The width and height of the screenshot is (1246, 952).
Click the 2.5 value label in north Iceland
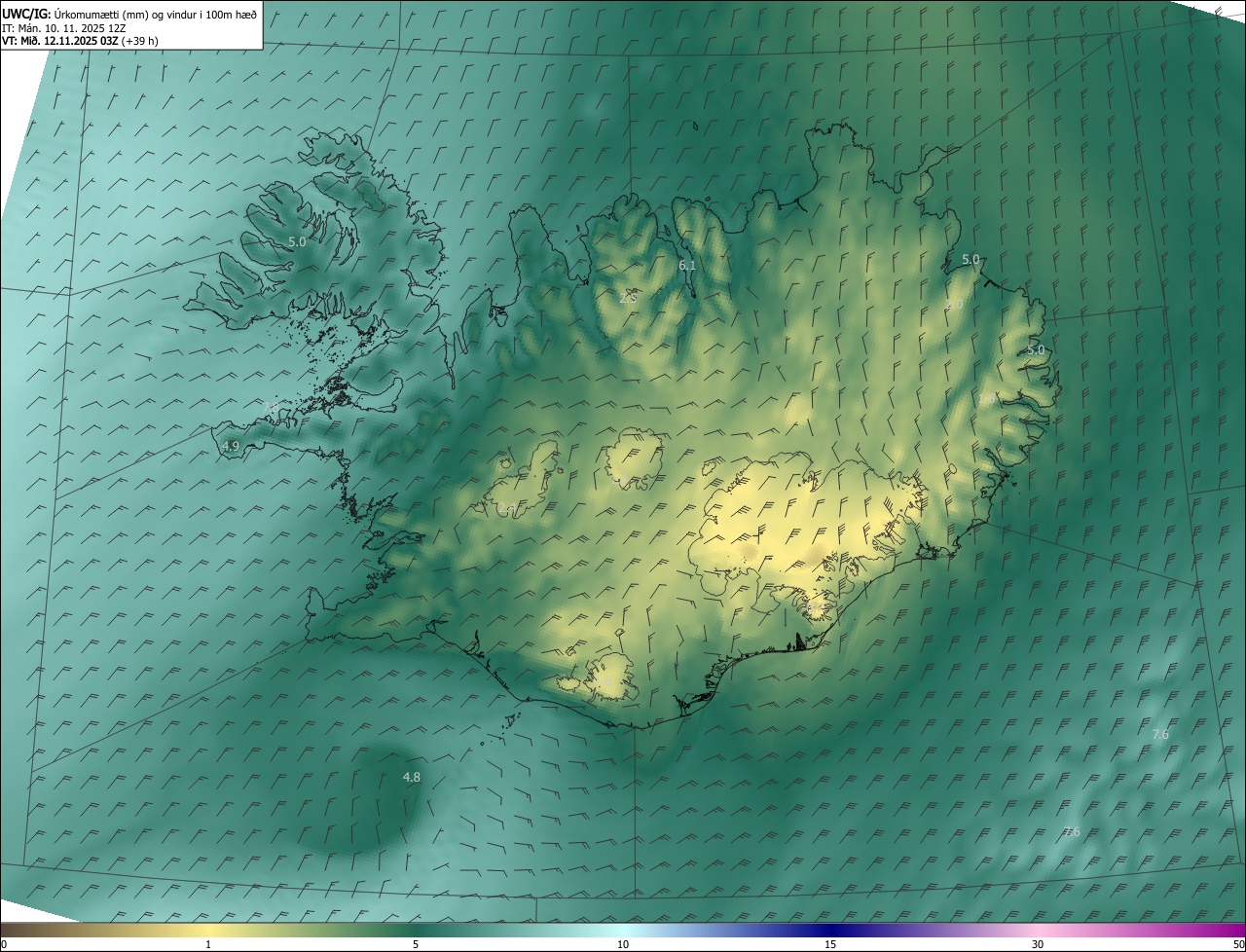[x=628, y=298]
